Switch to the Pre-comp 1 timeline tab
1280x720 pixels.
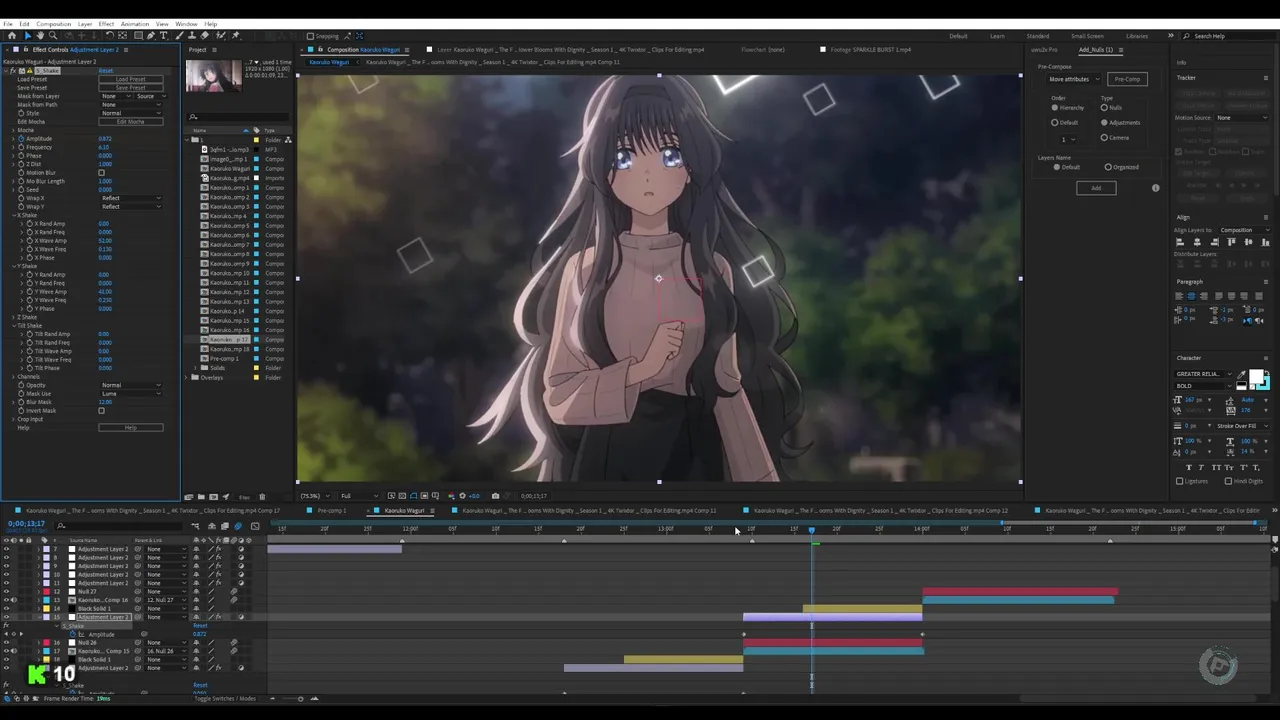point(332,511)
